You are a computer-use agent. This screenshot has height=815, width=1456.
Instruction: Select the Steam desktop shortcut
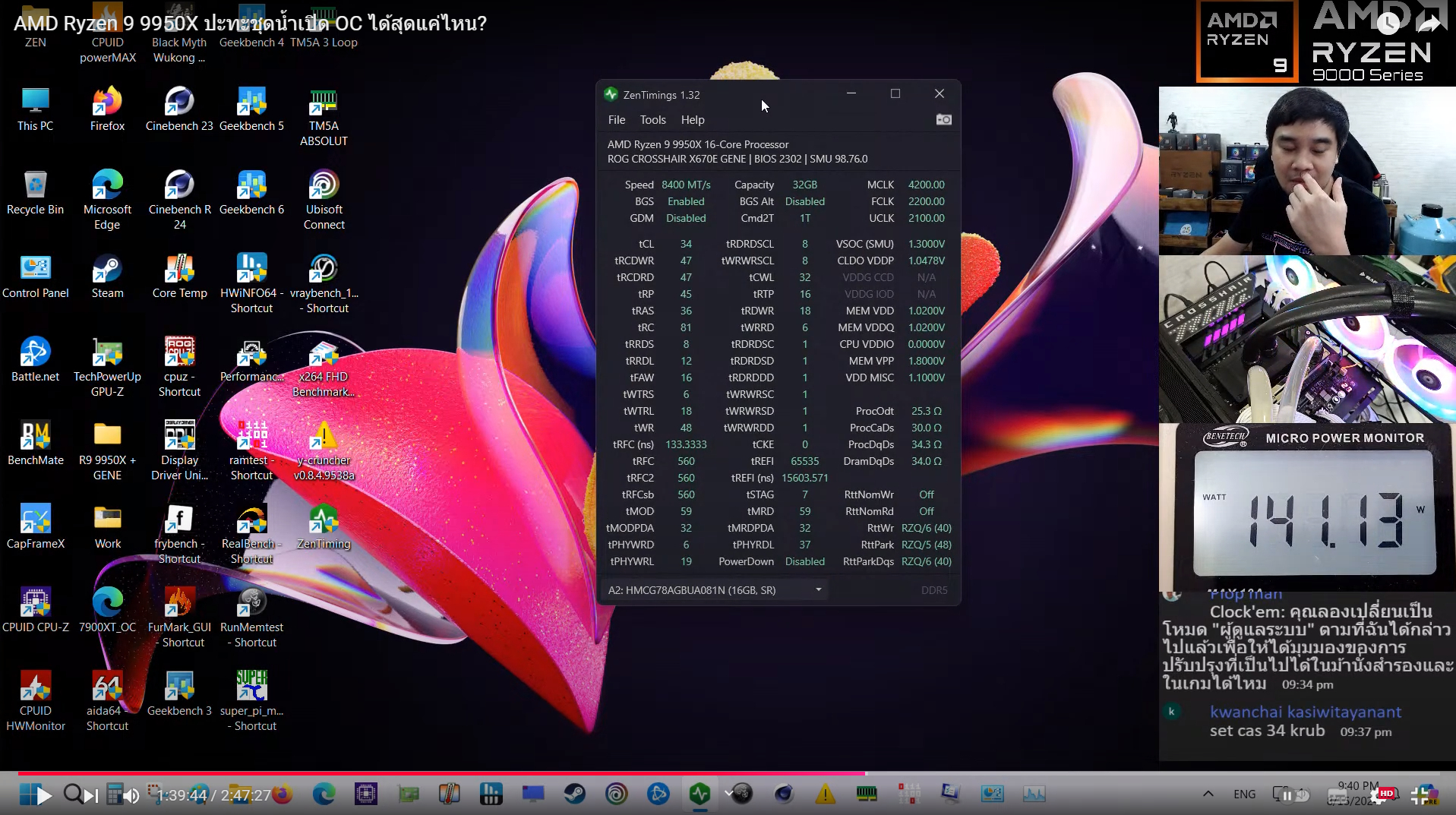click(107, 269)
